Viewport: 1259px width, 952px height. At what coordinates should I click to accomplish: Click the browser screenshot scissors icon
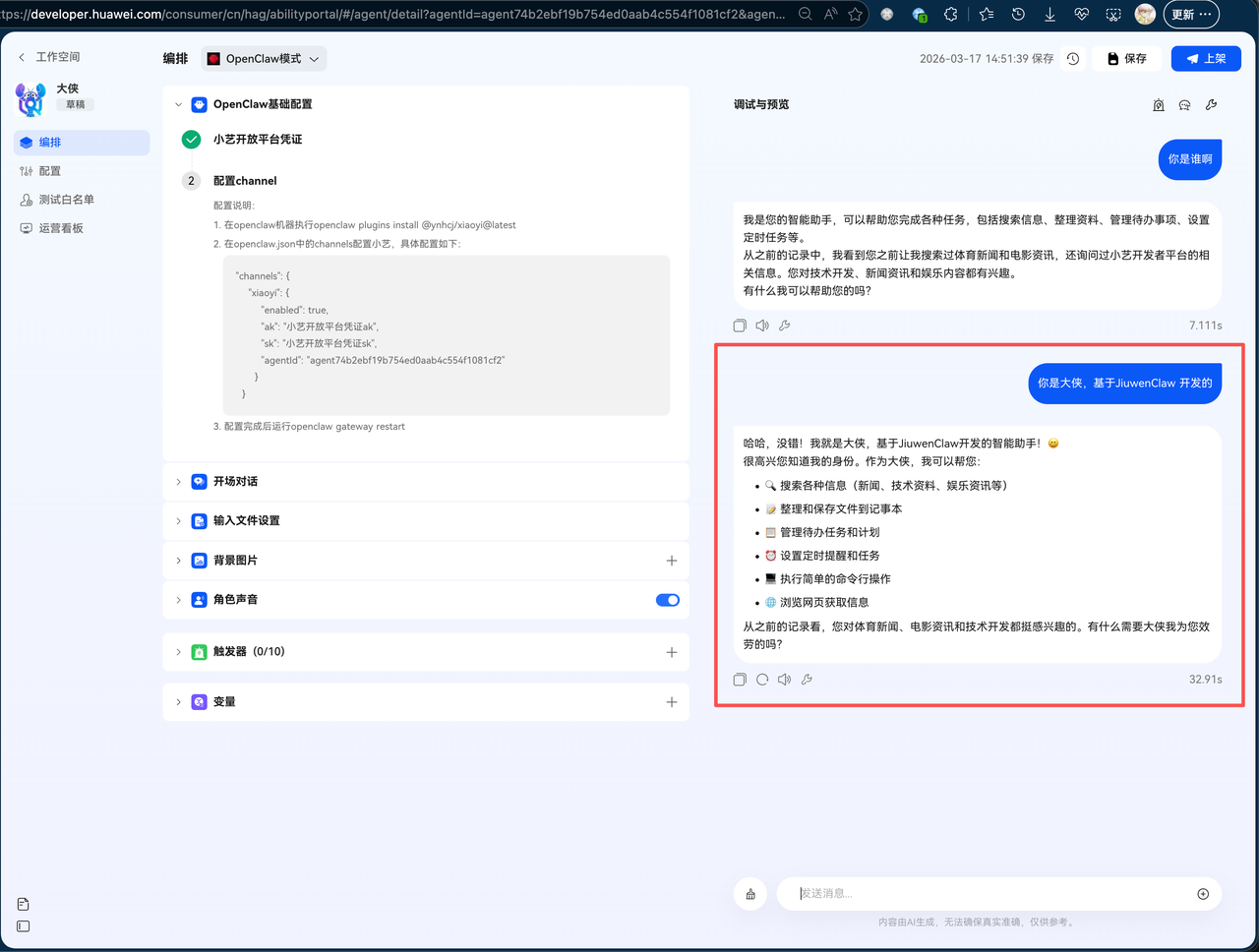point(1112,14)
